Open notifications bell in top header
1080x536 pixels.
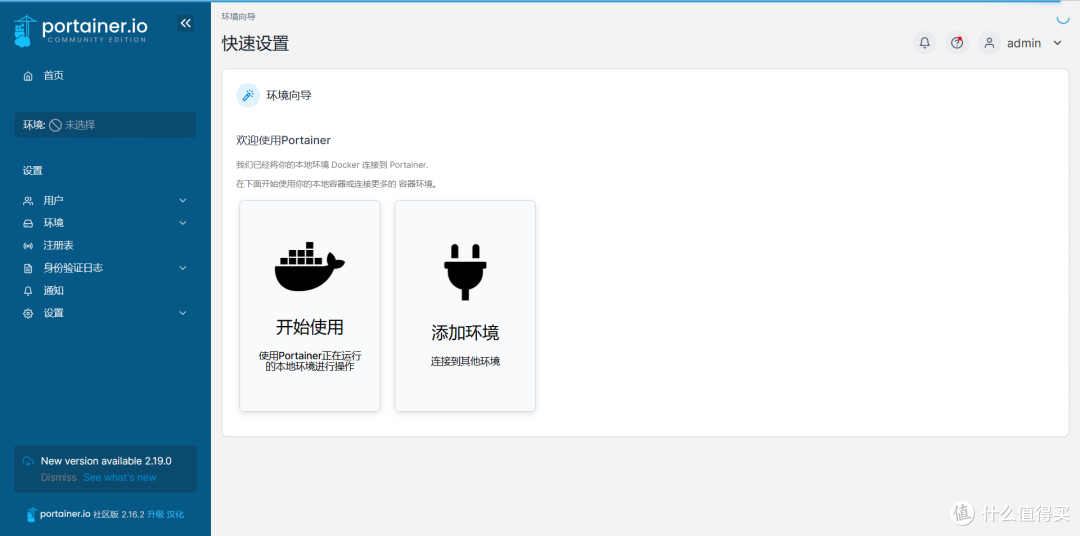click(924, 43)
